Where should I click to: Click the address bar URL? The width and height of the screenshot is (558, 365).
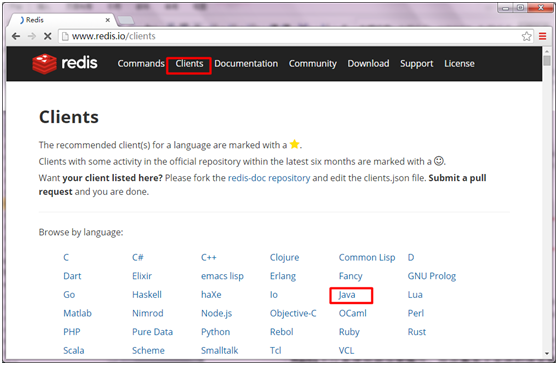tap(114, 36)
